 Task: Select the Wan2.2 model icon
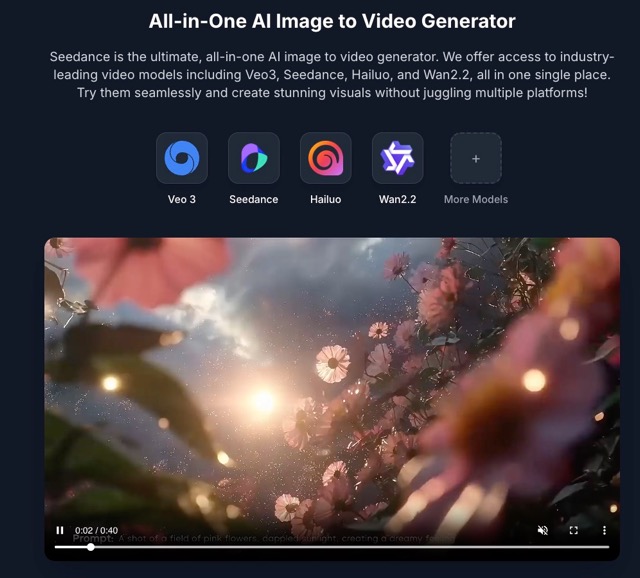[398, 158]
